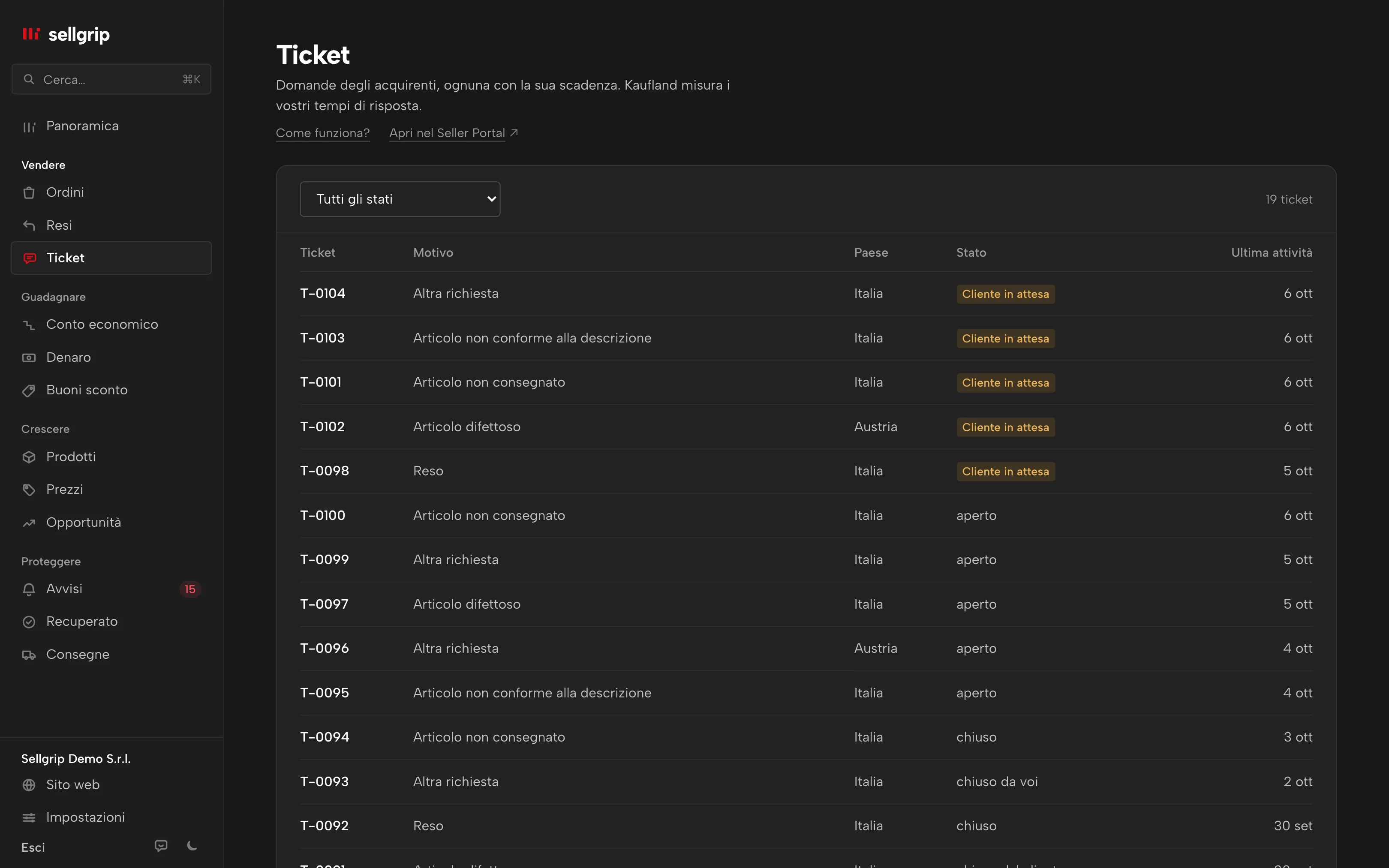This screenshot has width=1389, height=868.
Task: Click the Recuperato checkmark circle icon
Action: pos(29,622)
